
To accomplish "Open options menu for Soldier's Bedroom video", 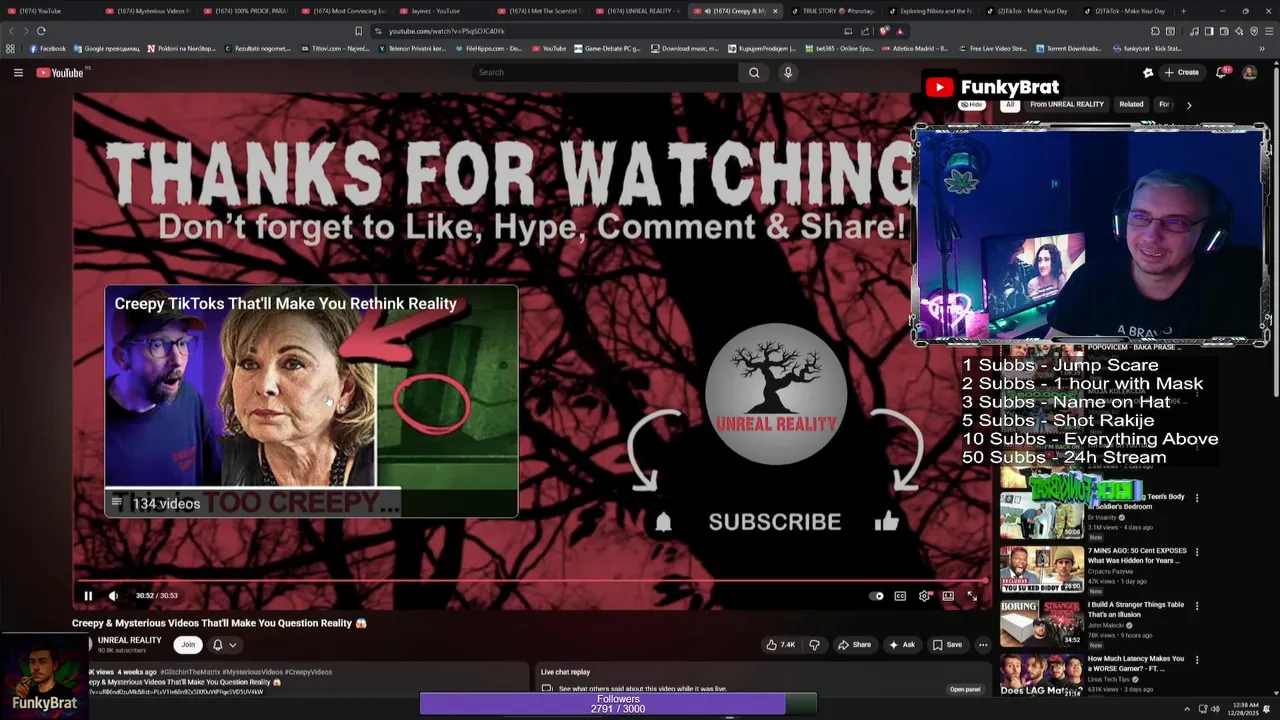I will 1197,498.
